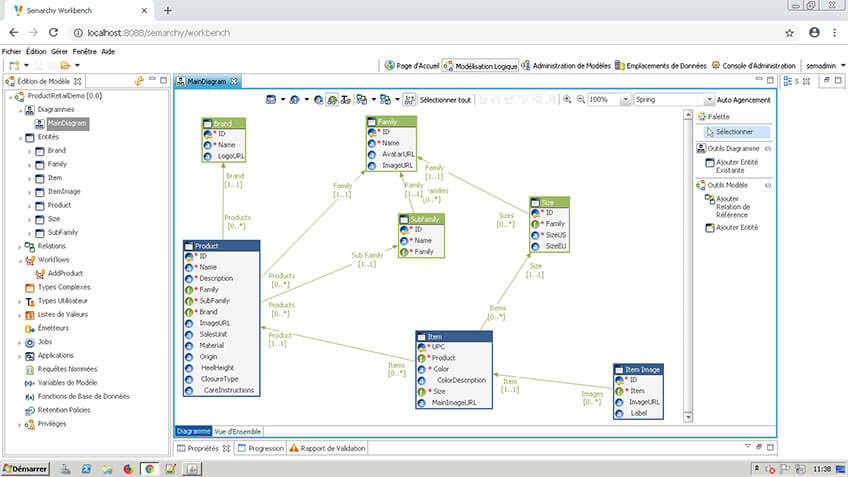
Task: Click Ajouter Entité Existante tool
Action: pos(737,166)
